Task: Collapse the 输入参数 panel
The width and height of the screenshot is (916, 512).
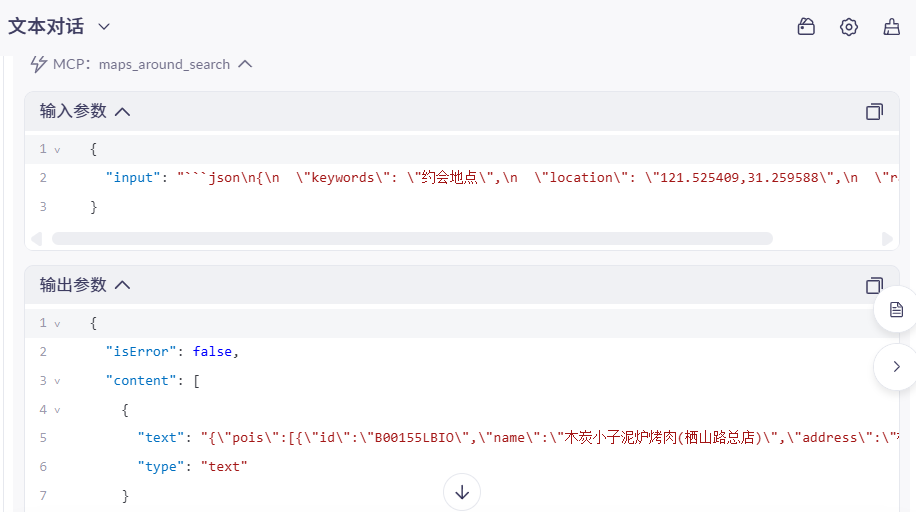Action: (122, 112)
